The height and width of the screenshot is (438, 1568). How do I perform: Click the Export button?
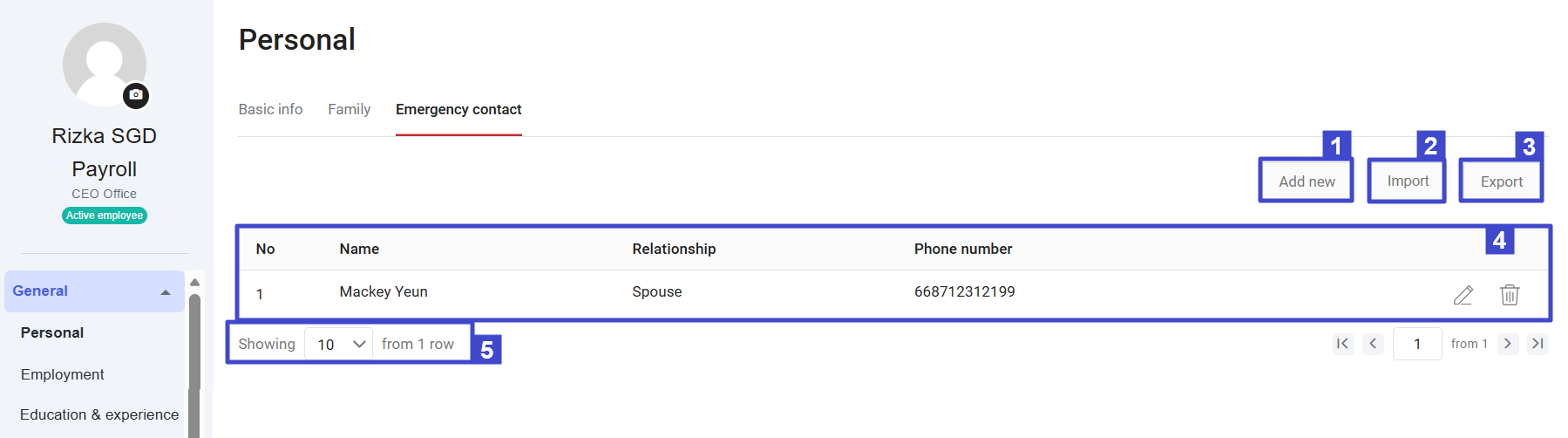tap(1502, 181)
